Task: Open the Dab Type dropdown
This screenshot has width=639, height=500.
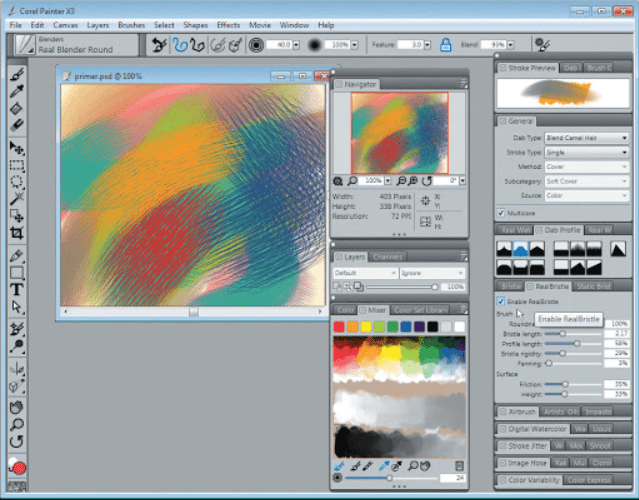Action: 584,138
